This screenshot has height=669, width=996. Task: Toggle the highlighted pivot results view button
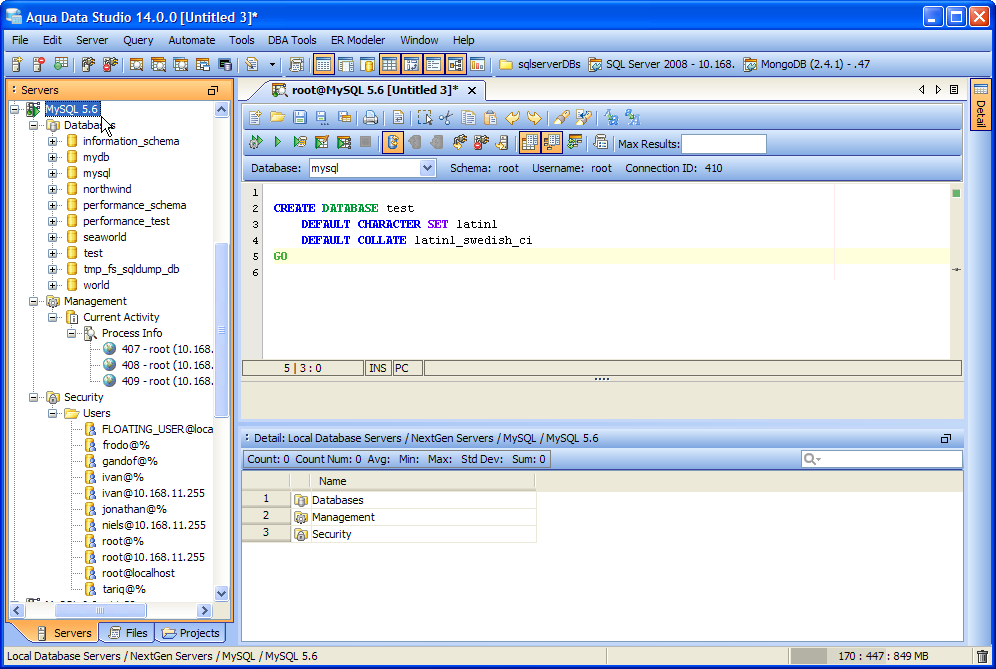(551, 142)
